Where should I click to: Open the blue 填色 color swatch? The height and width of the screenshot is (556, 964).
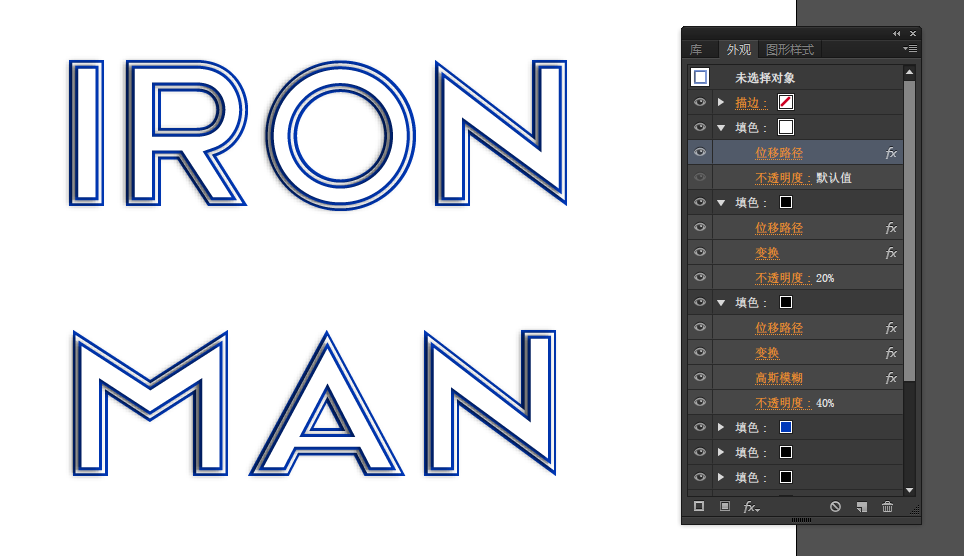786,427
